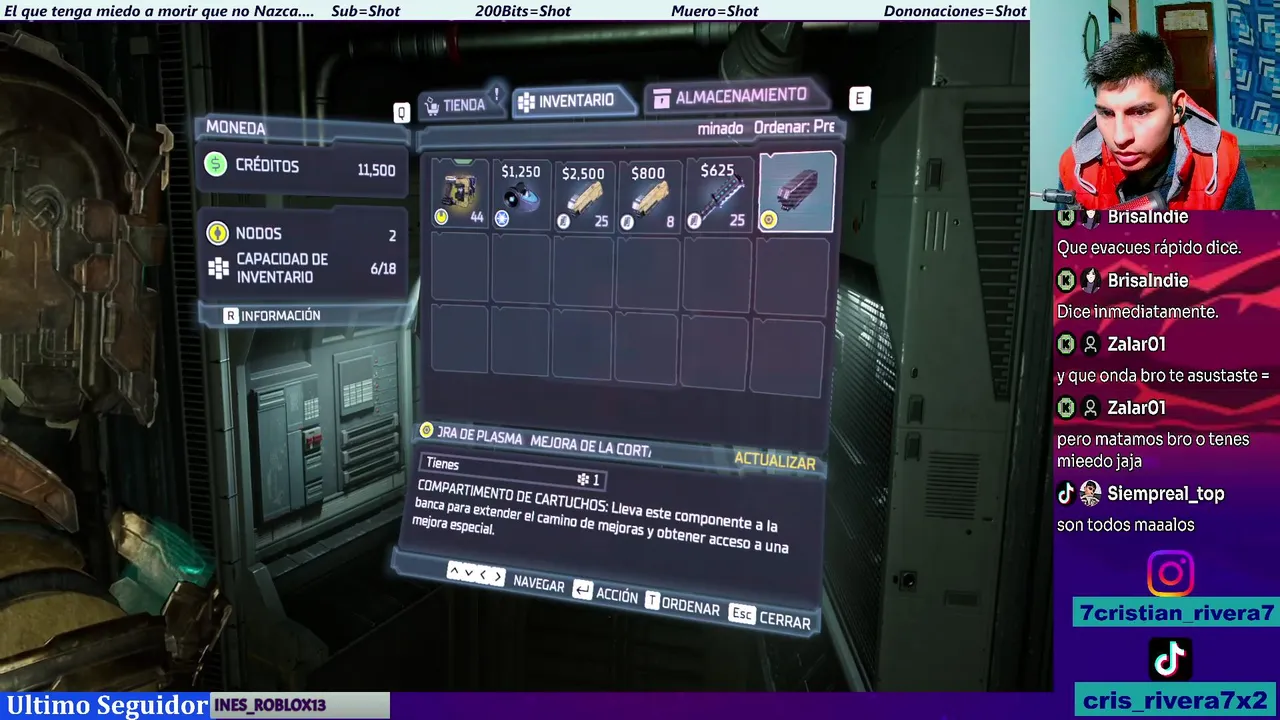Click the Siempreal_top chat username
1280x720 pixels.
click(x=1165, y=494)
